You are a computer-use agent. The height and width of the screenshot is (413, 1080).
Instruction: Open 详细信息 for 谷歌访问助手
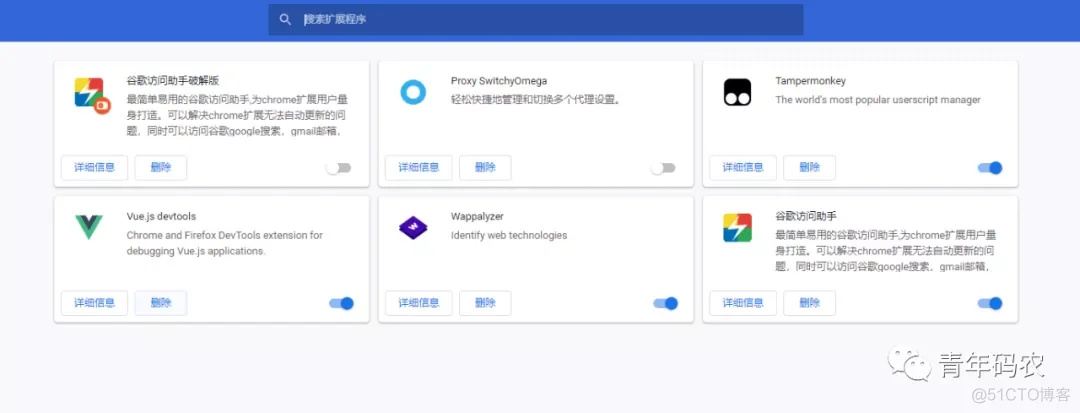[x=743, y=303]
